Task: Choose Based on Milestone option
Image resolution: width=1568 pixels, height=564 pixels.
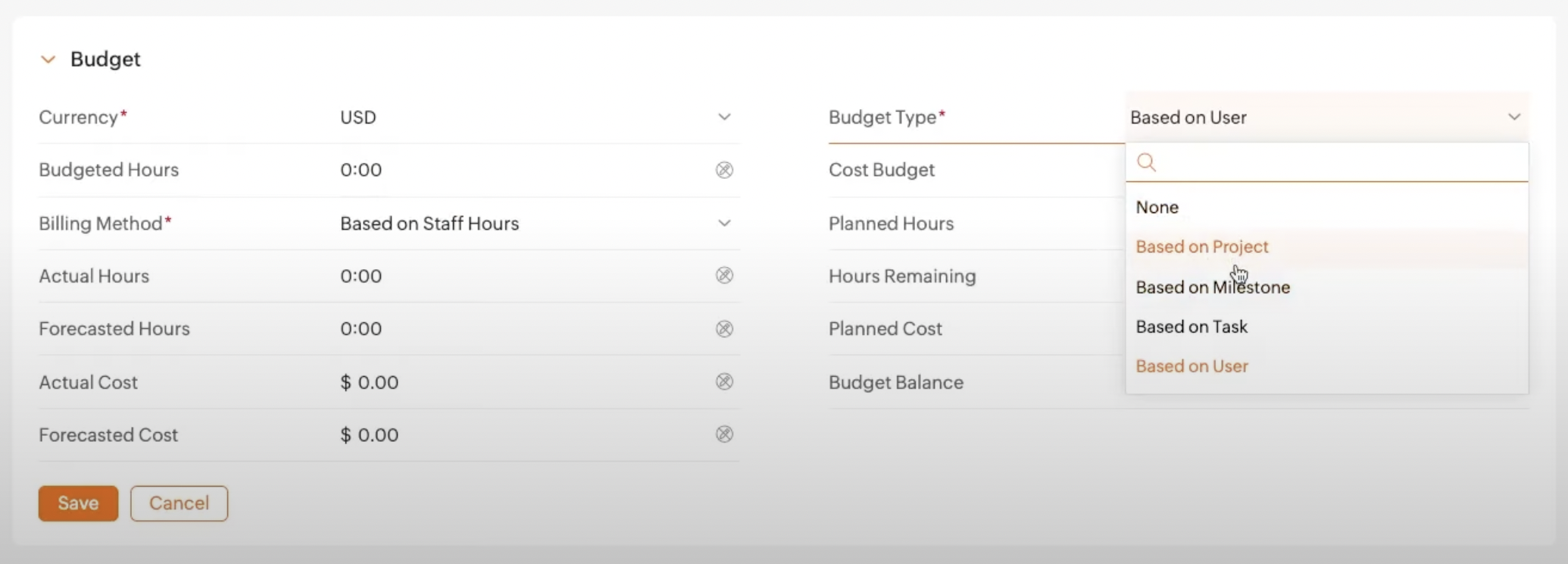Action: click(x=1327, y=287)
